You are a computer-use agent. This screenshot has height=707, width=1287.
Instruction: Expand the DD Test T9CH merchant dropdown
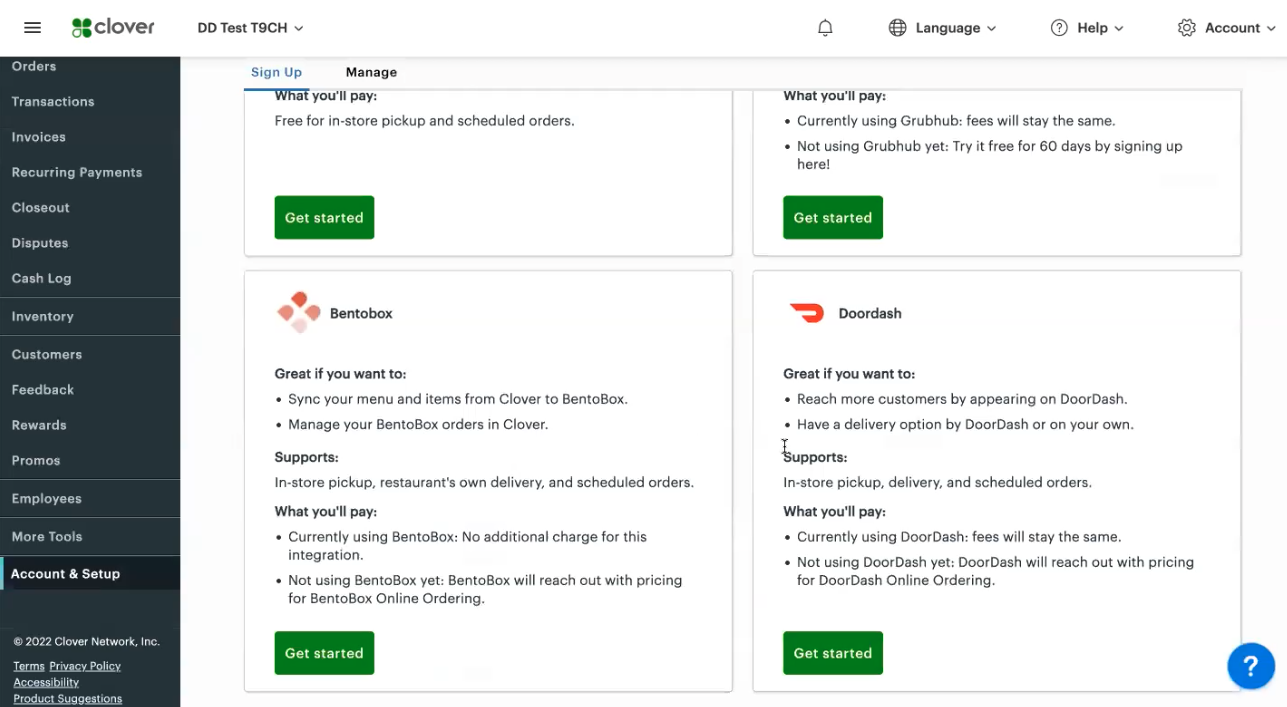pyautogui.click(x=249, y=27)
